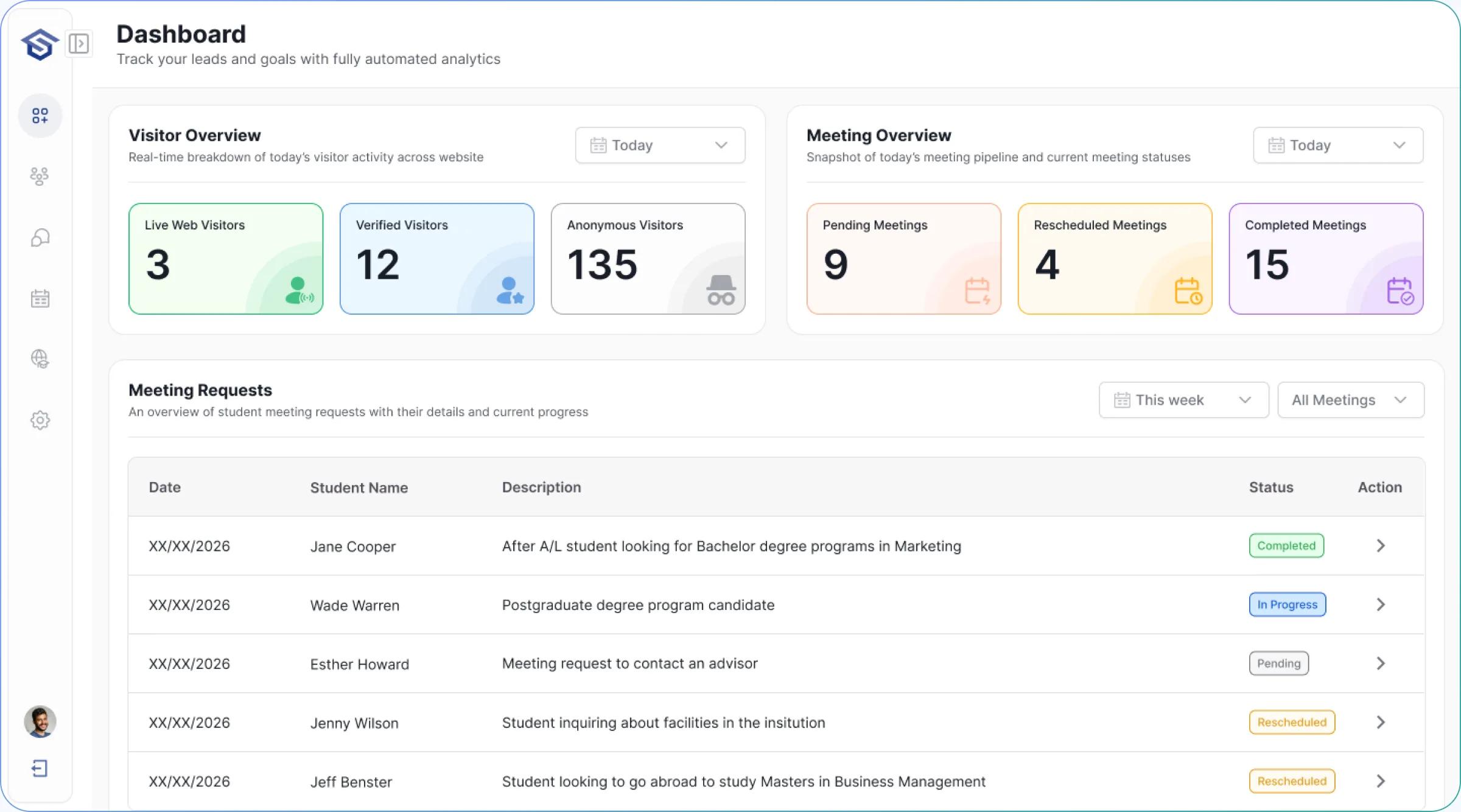Click the Completed status badge
The width and height of the screenshot is (1461, 812).
tap(1287, 545)
